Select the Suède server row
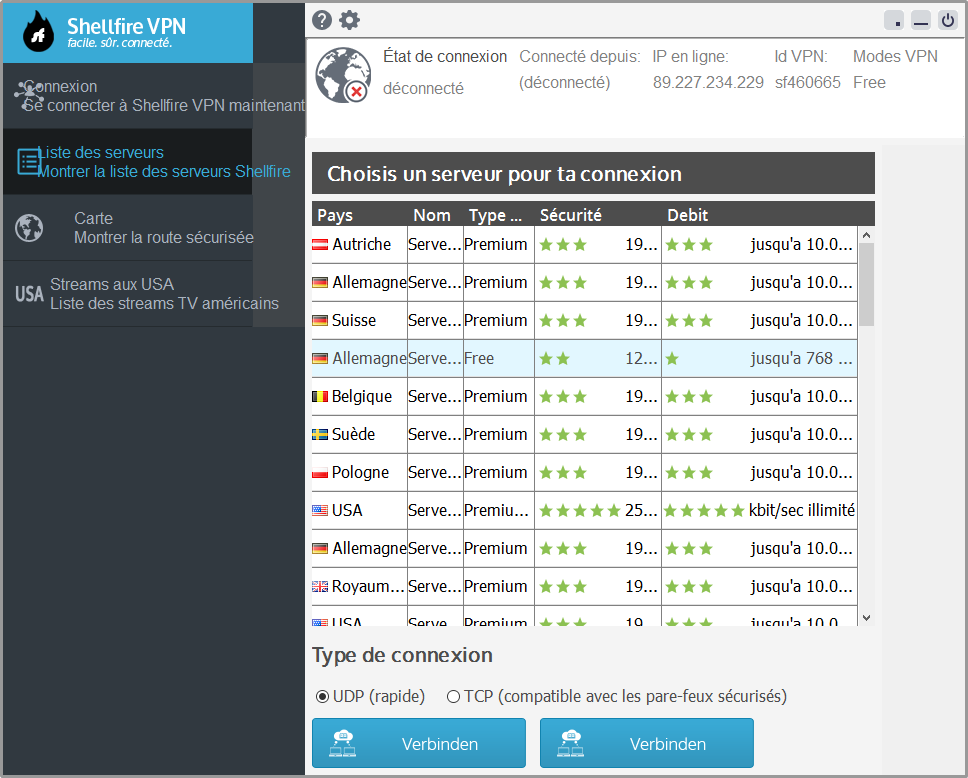 (x=585, y=435)
